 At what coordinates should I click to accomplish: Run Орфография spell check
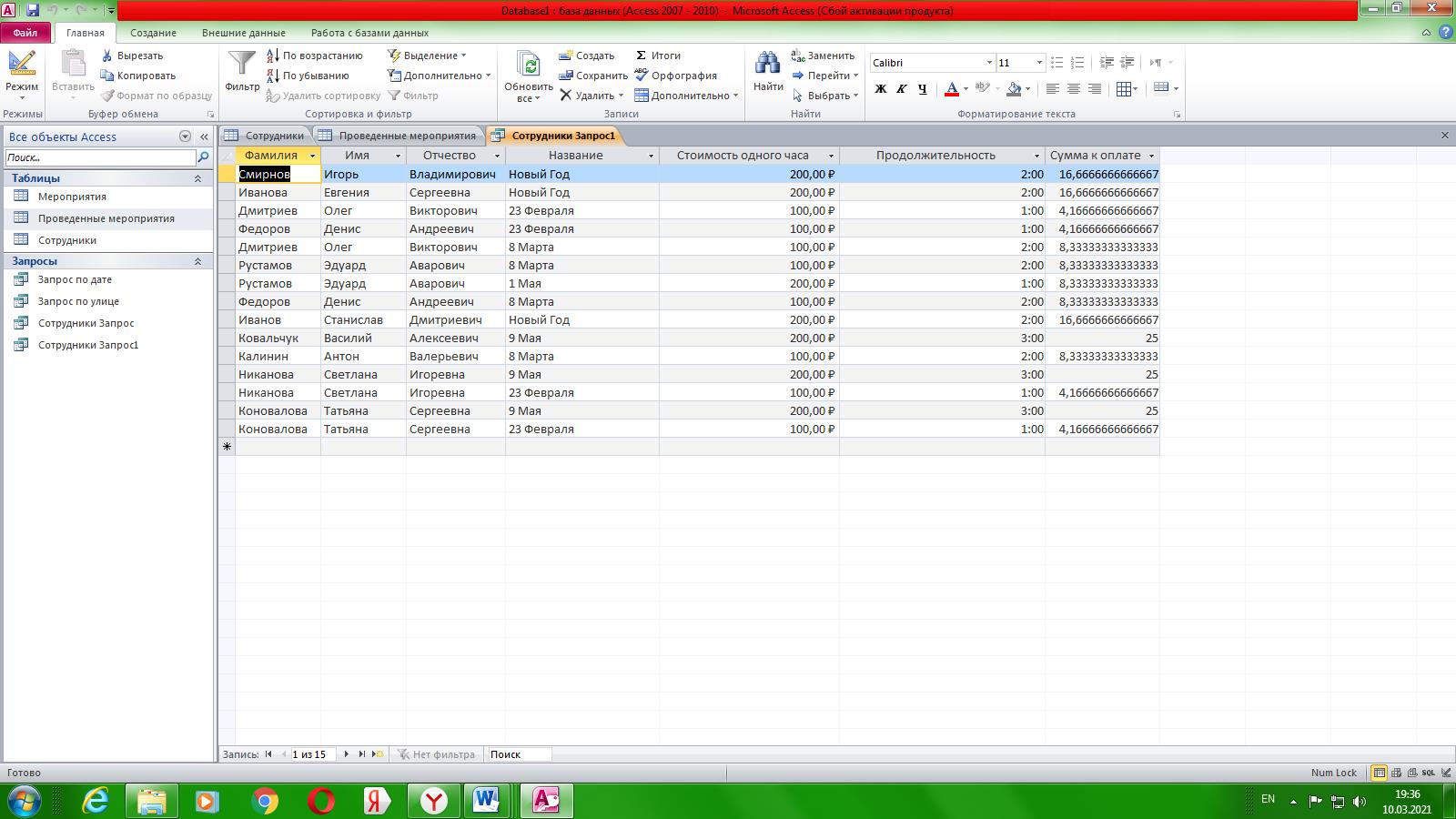coord(675,76)
